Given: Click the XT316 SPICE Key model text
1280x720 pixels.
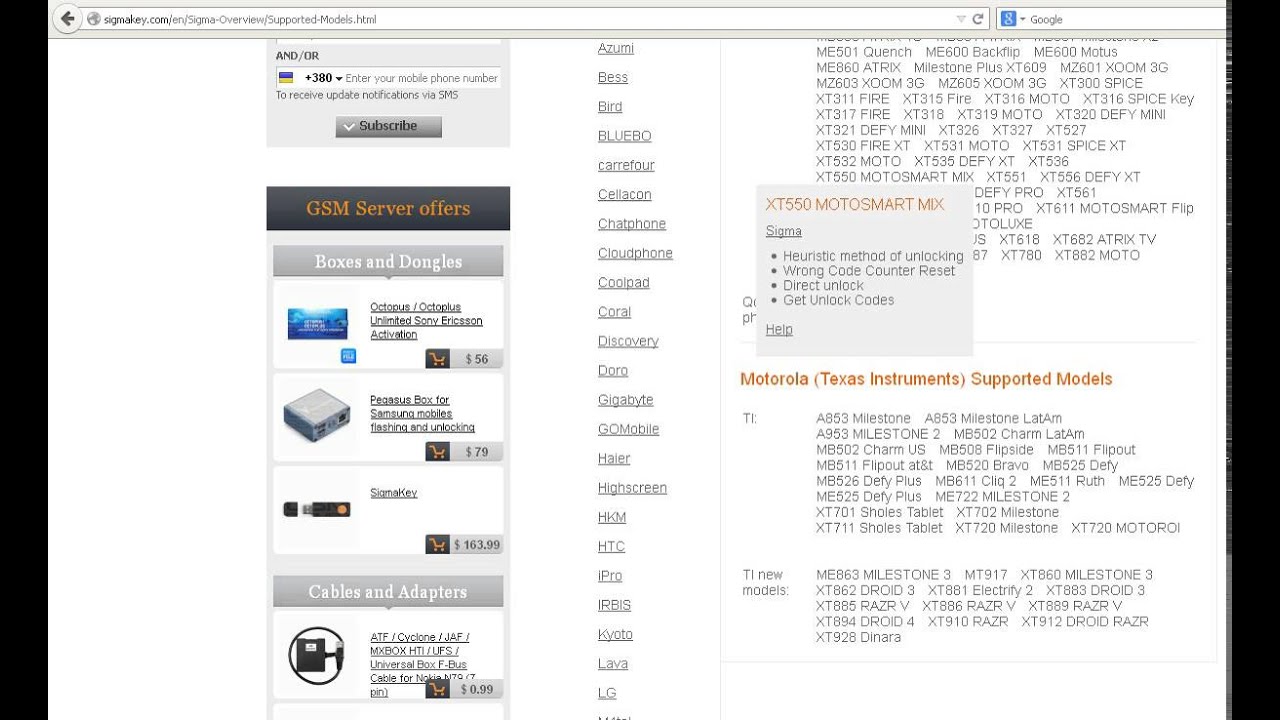Looking at the screenshot, I should tap(1138, 99).
